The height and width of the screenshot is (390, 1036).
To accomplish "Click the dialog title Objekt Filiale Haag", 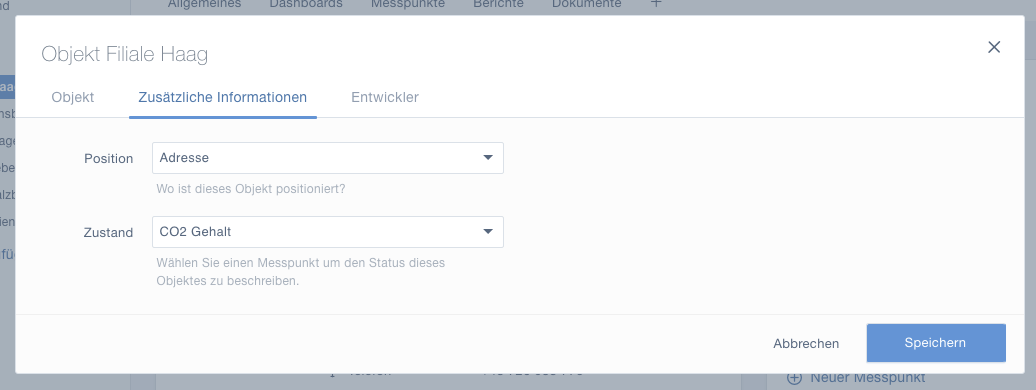I will (x=125, y=54).
